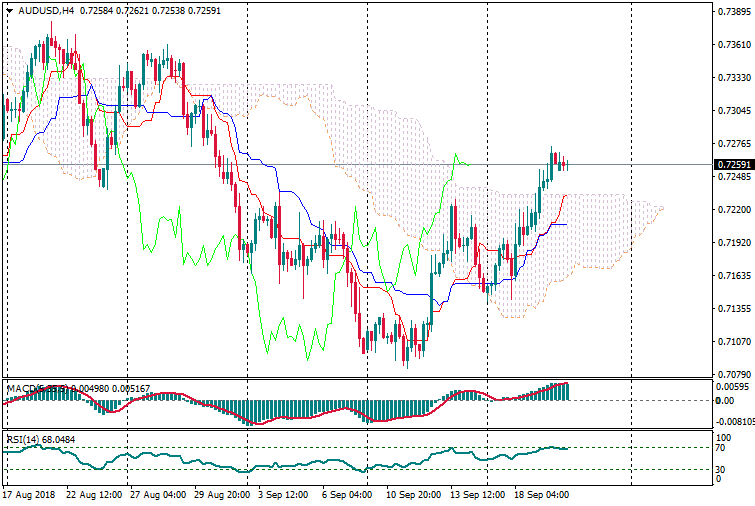This screenshot has width=755, height=506.
Task: Click the current price label 0.72591
Action: [734, 164]
